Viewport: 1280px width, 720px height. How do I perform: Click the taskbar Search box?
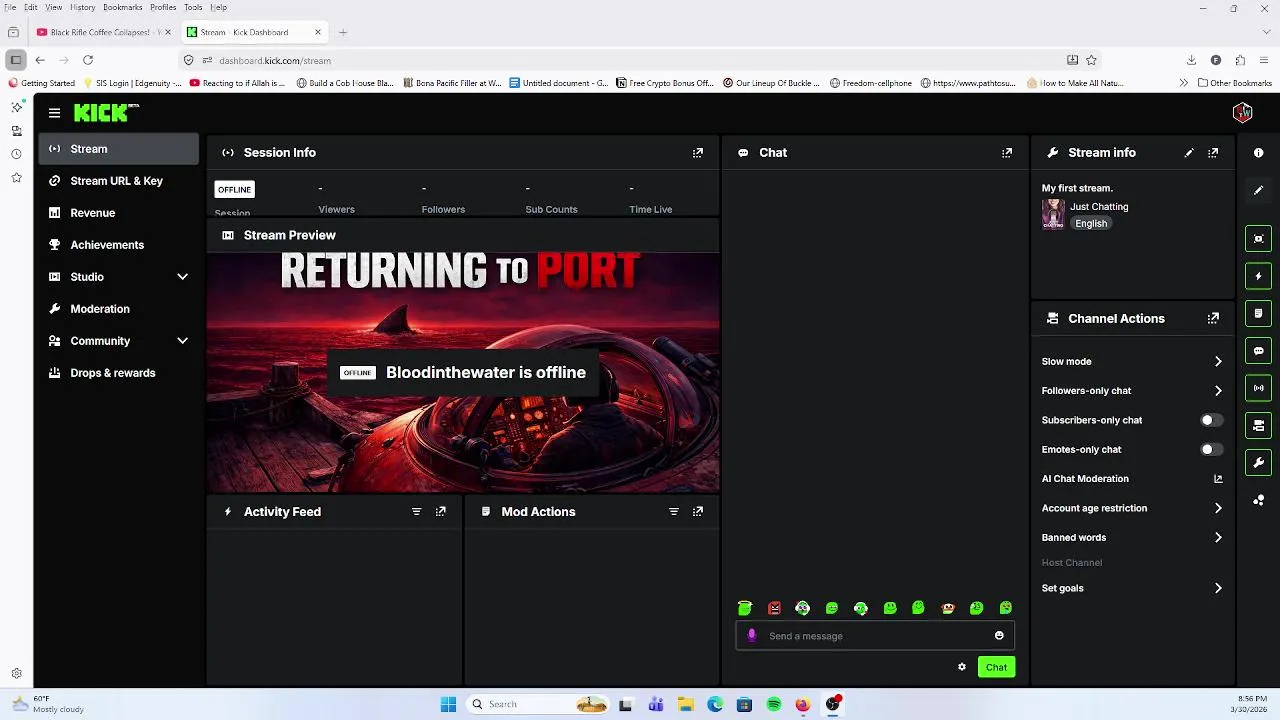coord(538,704)
